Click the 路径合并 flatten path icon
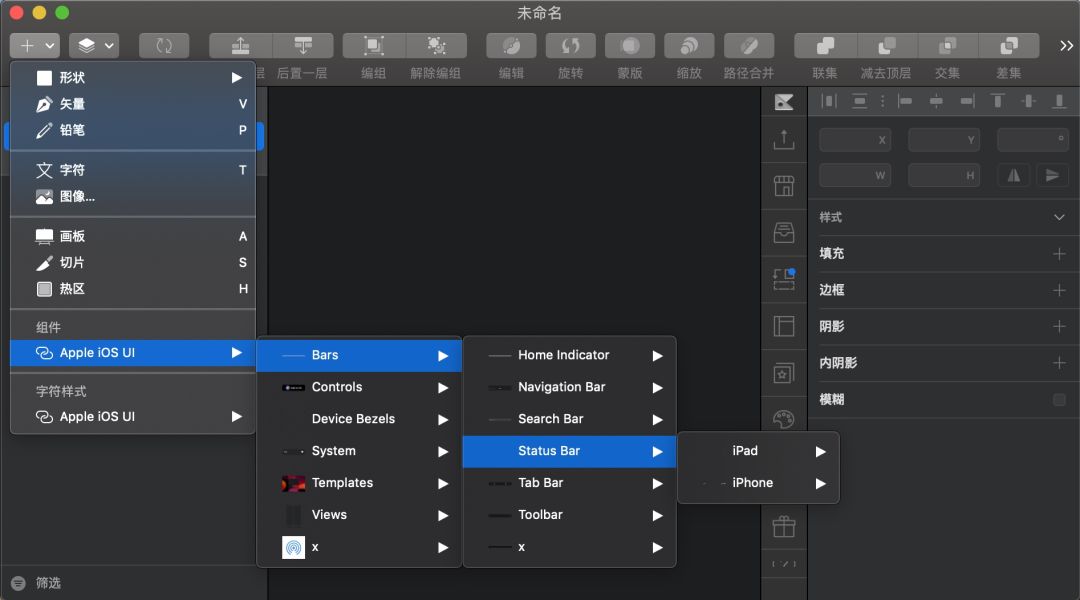This screenshot has height=600, width=1080. [x=749, y=45]
